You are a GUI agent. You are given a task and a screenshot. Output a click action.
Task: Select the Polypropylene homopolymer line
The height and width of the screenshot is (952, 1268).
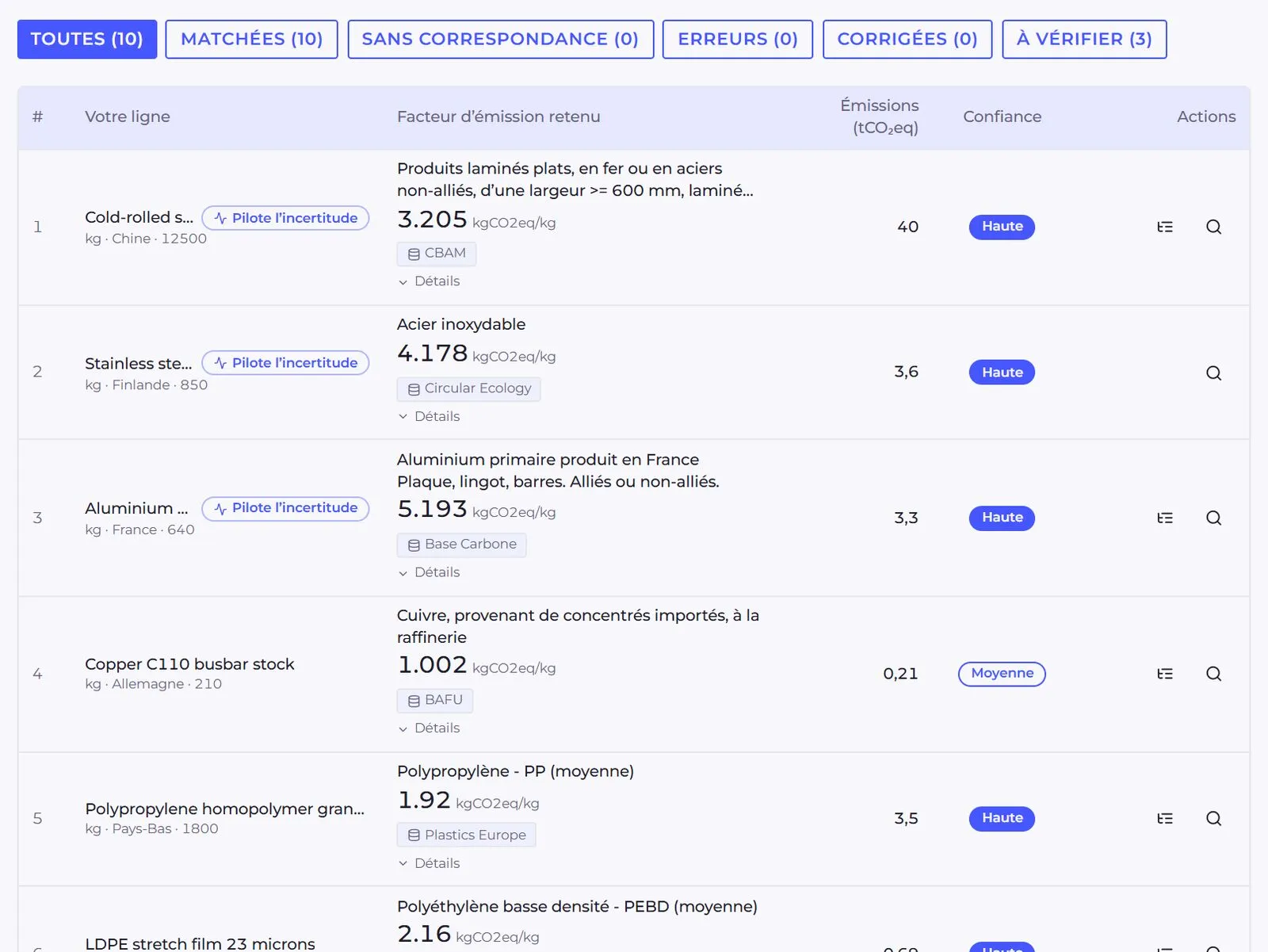click(224, 809)
